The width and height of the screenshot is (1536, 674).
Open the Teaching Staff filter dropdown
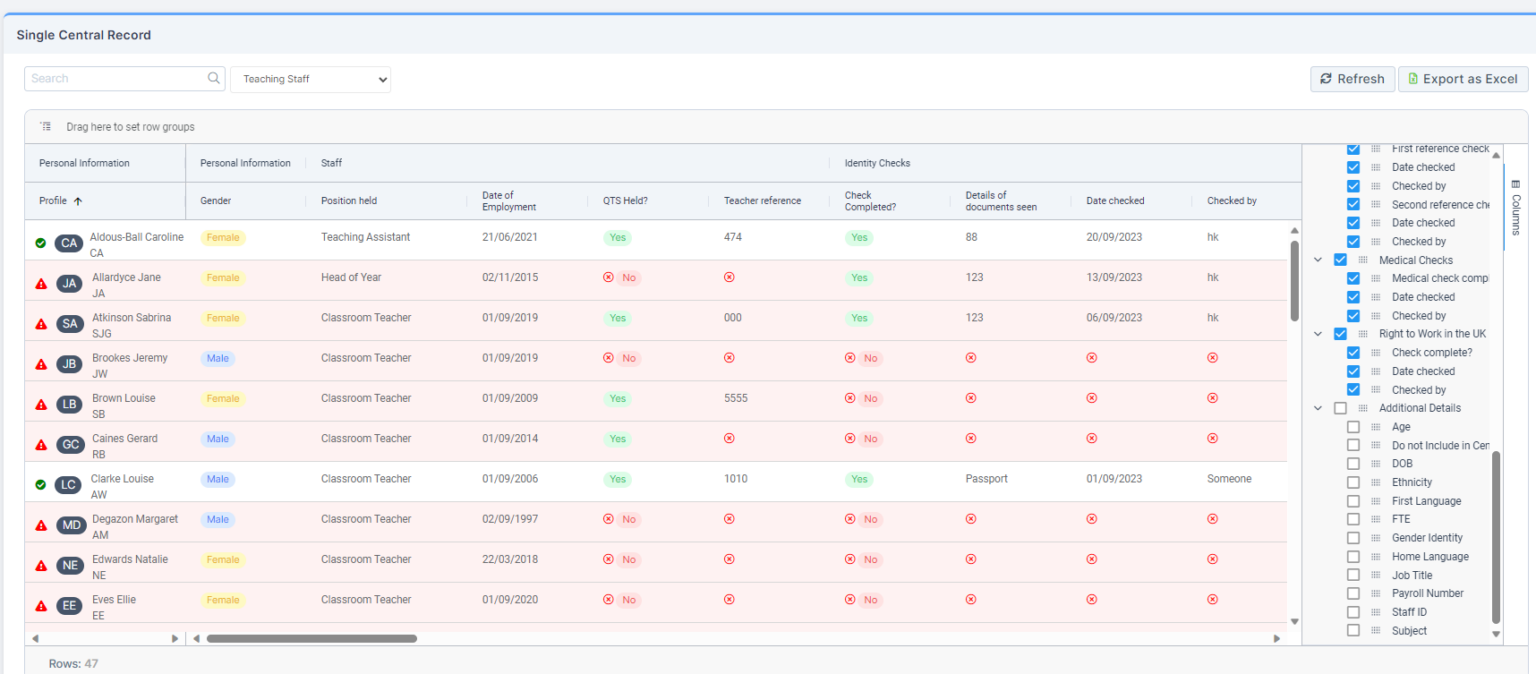[310, 79]
